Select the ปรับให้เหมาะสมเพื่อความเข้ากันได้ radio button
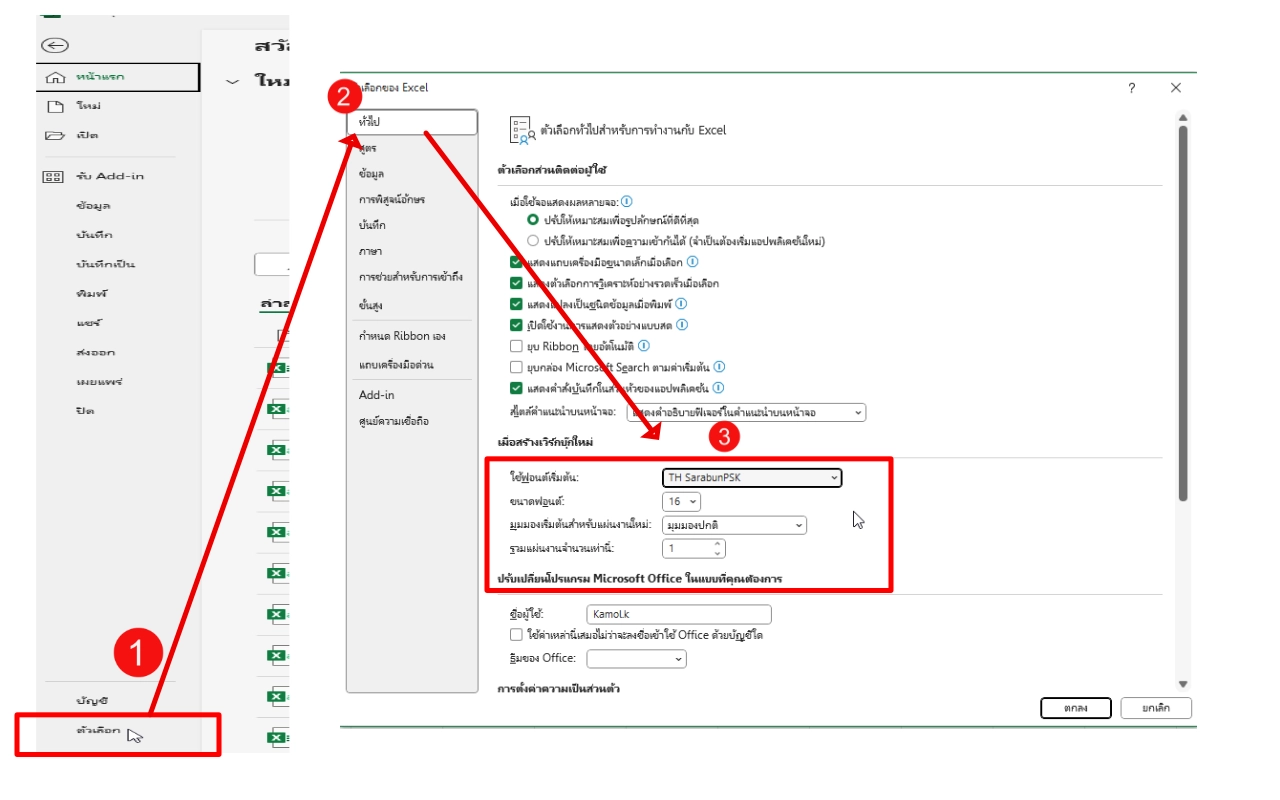The height and width of the screenshot is (800, 1280). (x=533, y=240)
